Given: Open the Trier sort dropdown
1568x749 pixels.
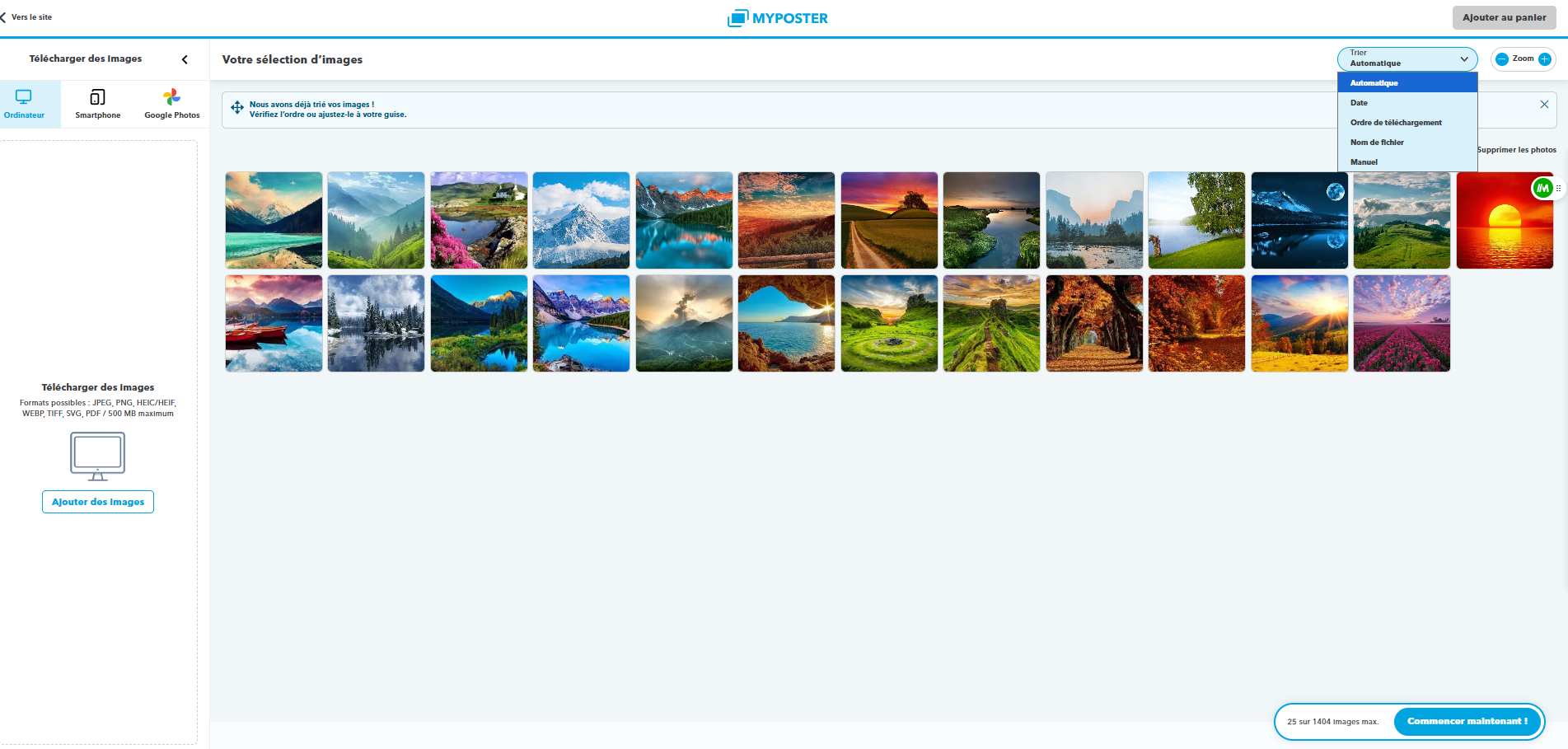Looking at the screenshot, I should [1407, 59].
